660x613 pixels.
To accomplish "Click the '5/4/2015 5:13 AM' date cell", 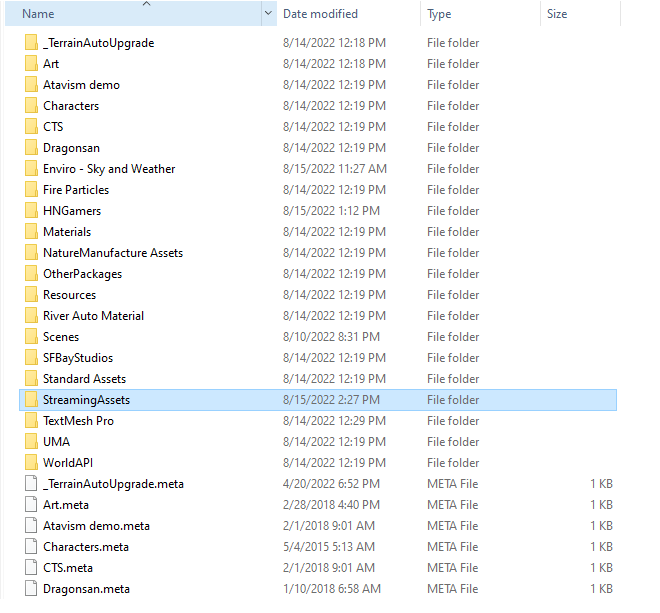I will (329, 547).
